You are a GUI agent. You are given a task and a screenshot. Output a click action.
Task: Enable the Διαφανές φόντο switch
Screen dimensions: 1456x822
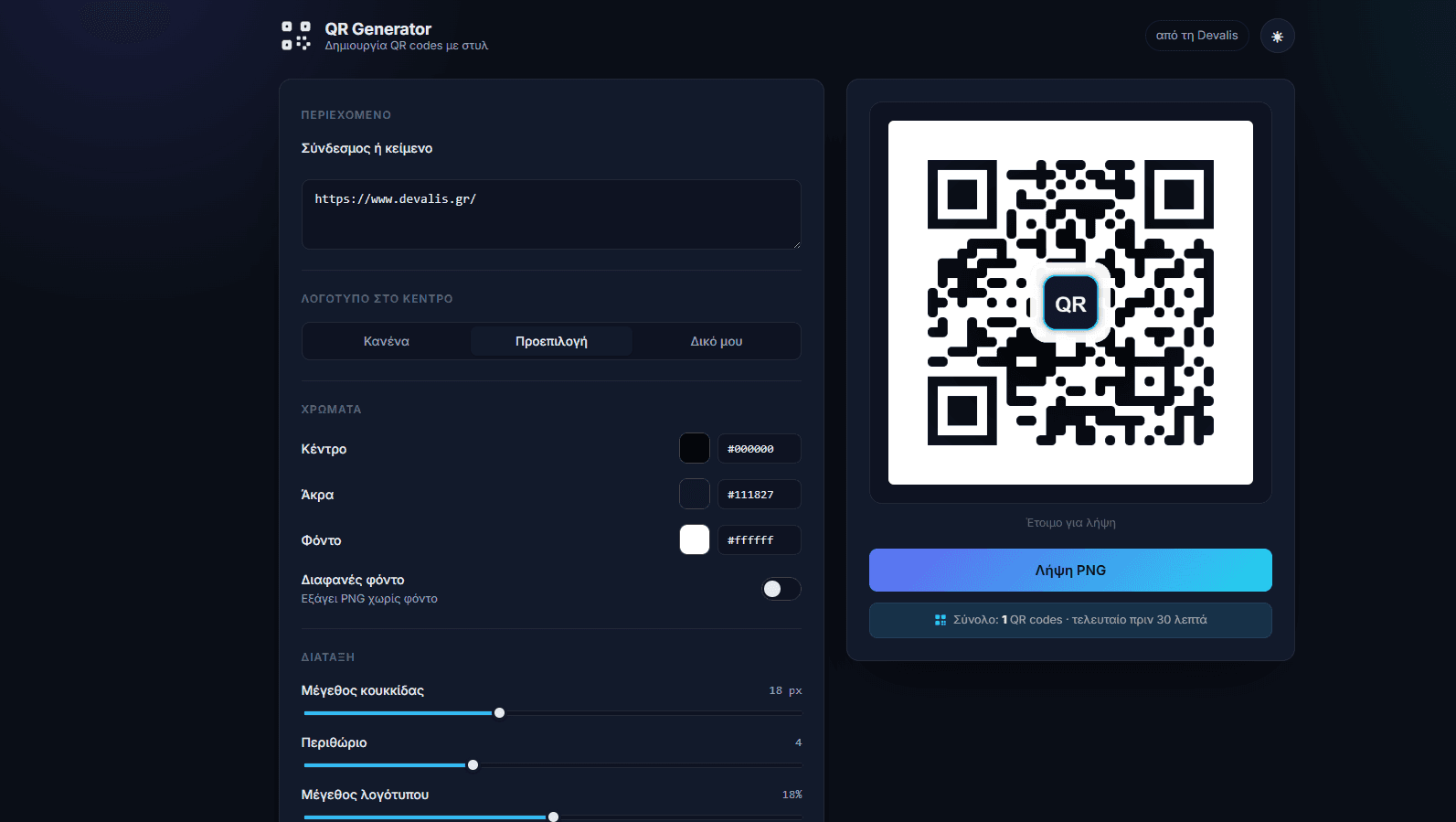(x=781, y=589)
